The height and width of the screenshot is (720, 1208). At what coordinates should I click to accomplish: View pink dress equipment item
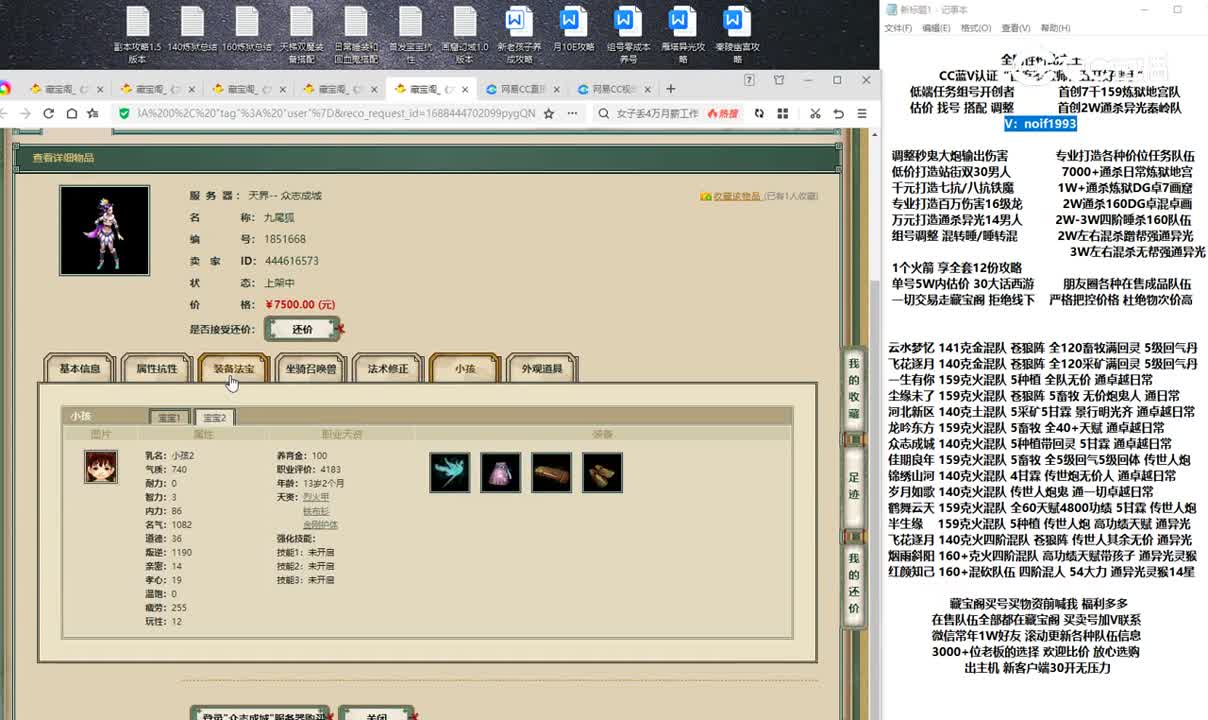(501, 473)
